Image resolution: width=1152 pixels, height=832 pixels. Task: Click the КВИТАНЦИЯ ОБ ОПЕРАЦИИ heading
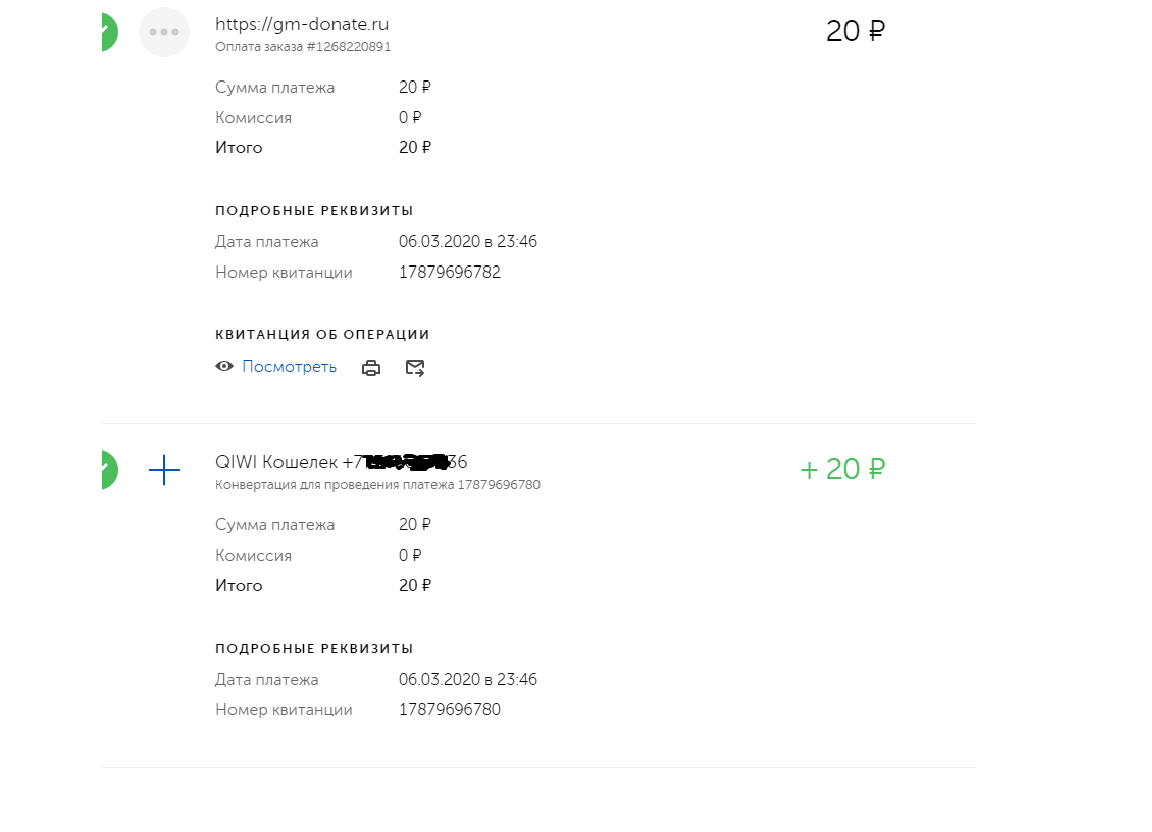322,335
